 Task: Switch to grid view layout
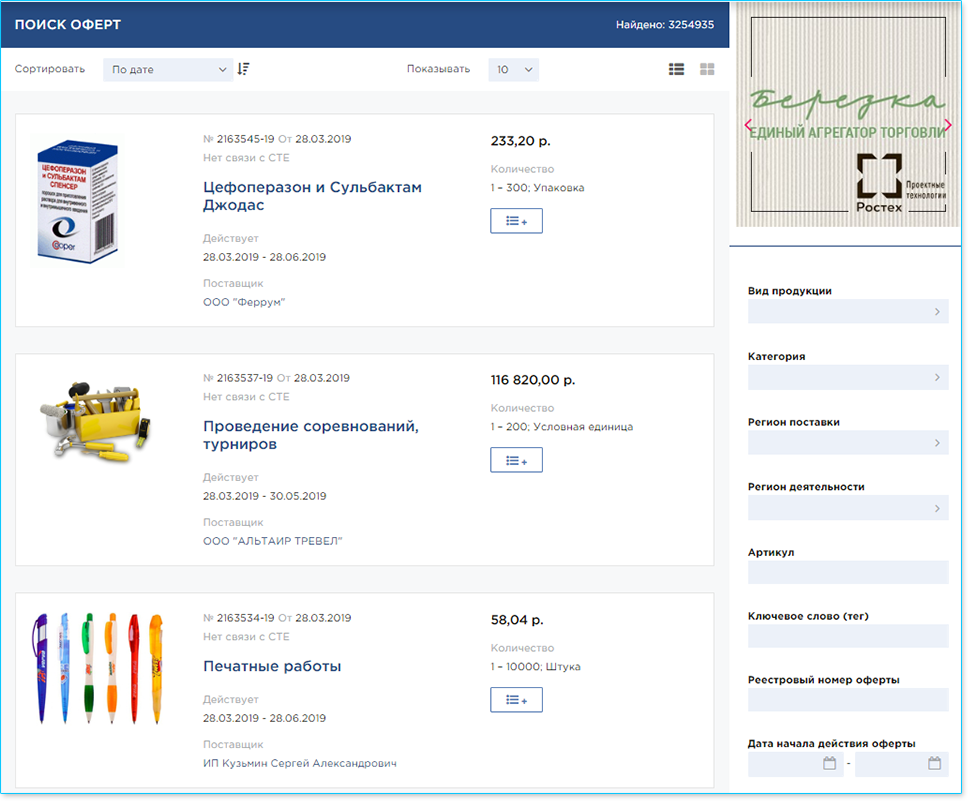(x=707, y=69)
